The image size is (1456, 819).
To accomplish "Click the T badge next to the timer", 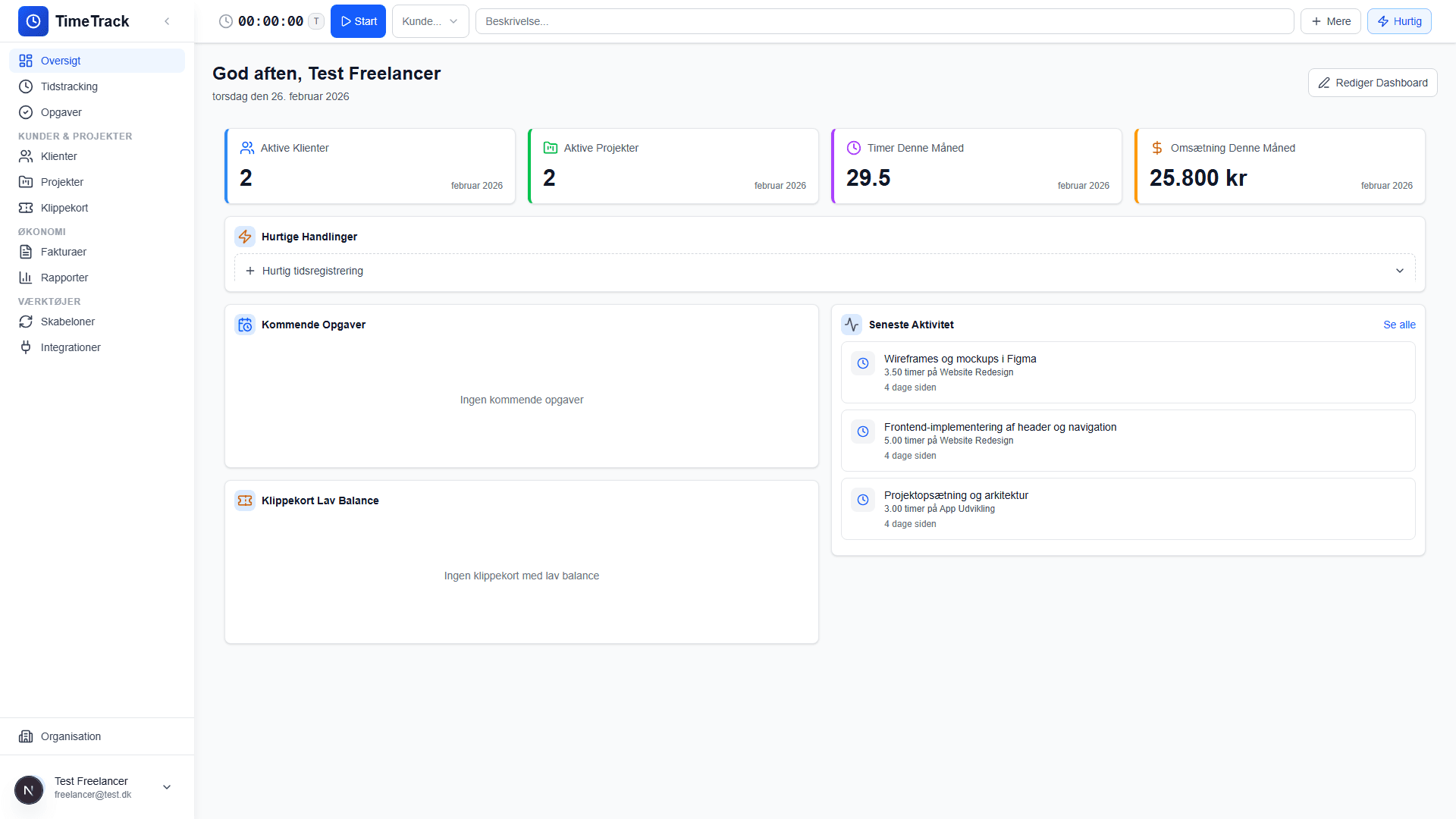I will 316,21.
